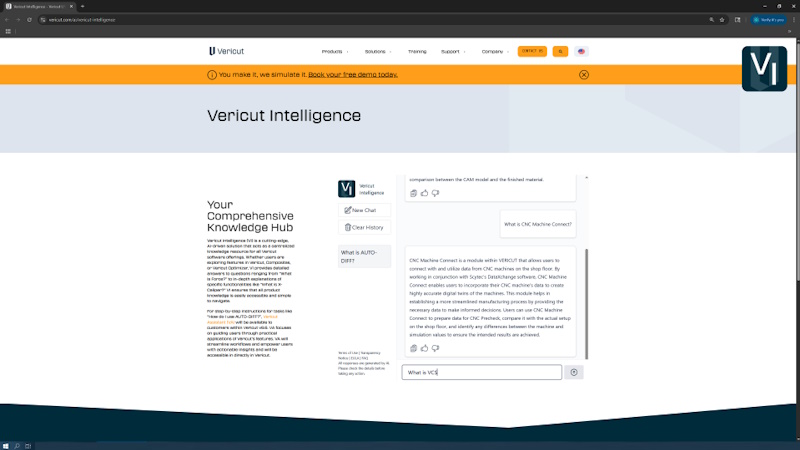Expand the Support menu
800x450 pixels.
453,52
